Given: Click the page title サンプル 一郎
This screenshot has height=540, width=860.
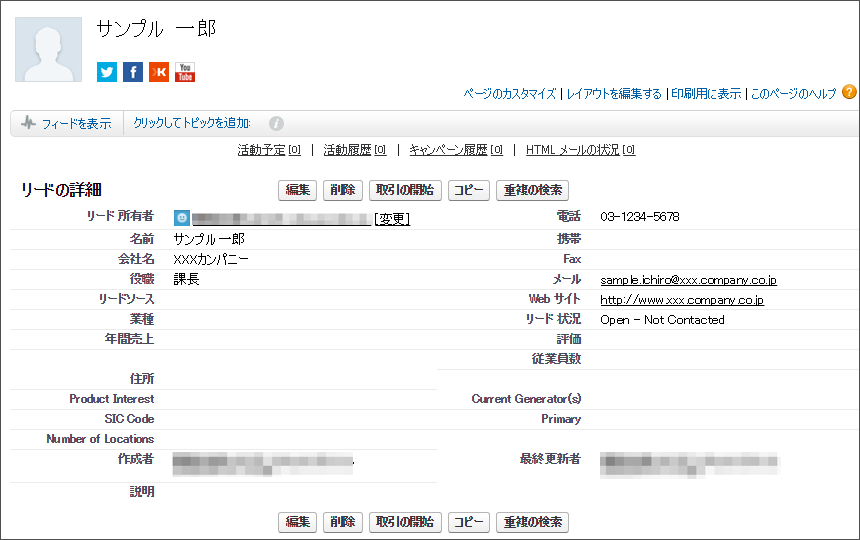Looking at the screenshot, I should [x=156, y=29].
